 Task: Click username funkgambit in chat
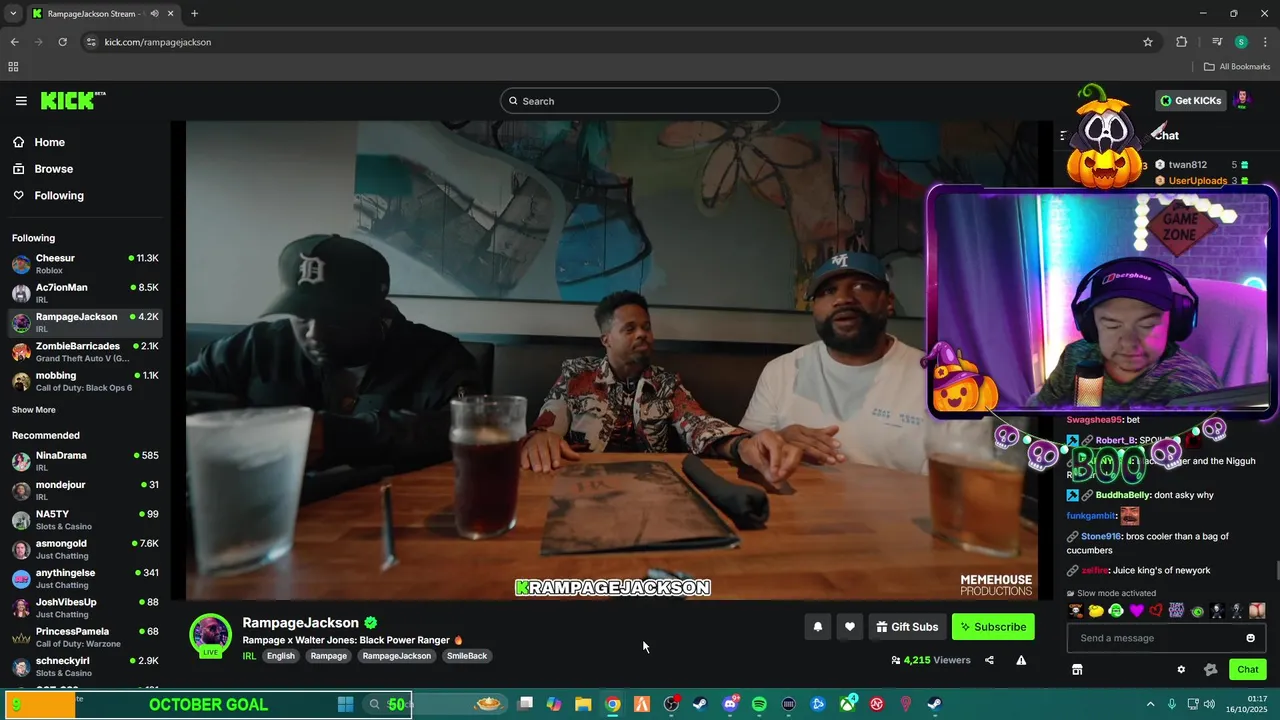pos(1091,516)
